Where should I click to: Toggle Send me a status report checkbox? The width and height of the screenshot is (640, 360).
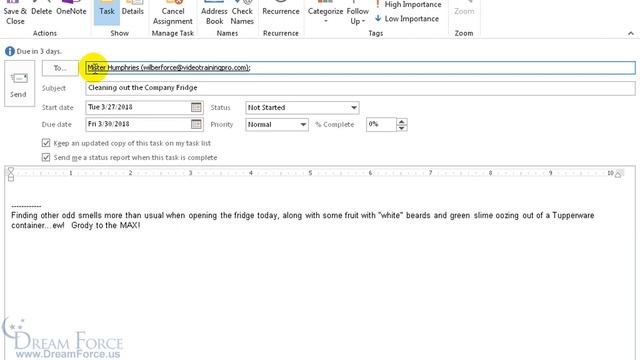pyautogui.click(x=46, y=157)
